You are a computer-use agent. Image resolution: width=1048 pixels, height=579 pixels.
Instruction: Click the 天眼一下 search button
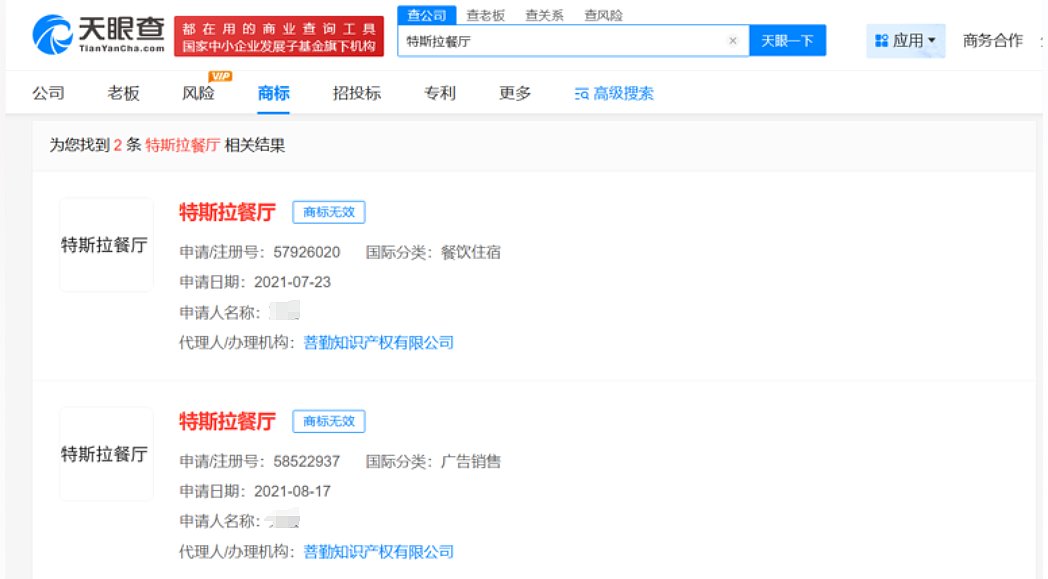pos(787,41)
